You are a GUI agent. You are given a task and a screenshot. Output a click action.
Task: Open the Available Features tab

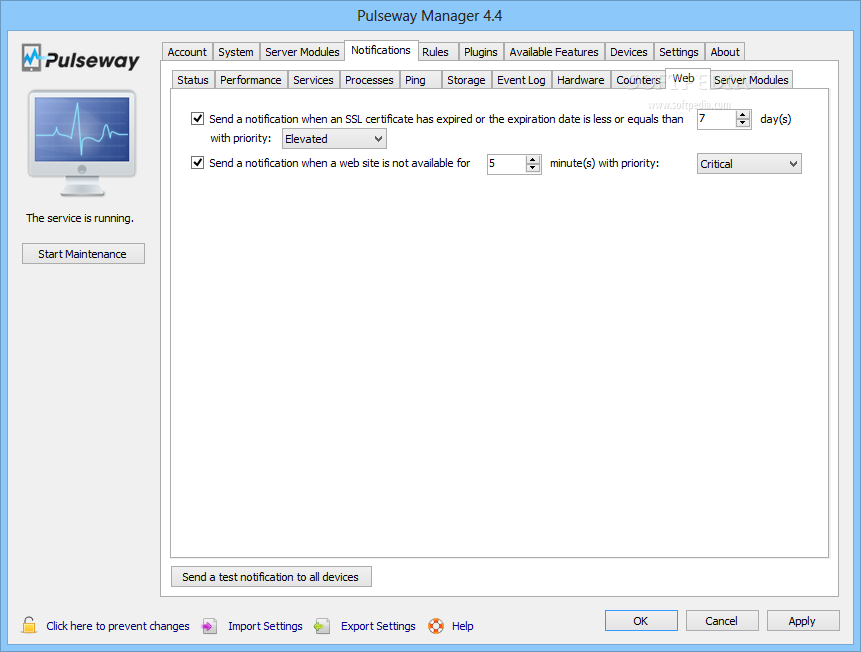tap(554, 52)
